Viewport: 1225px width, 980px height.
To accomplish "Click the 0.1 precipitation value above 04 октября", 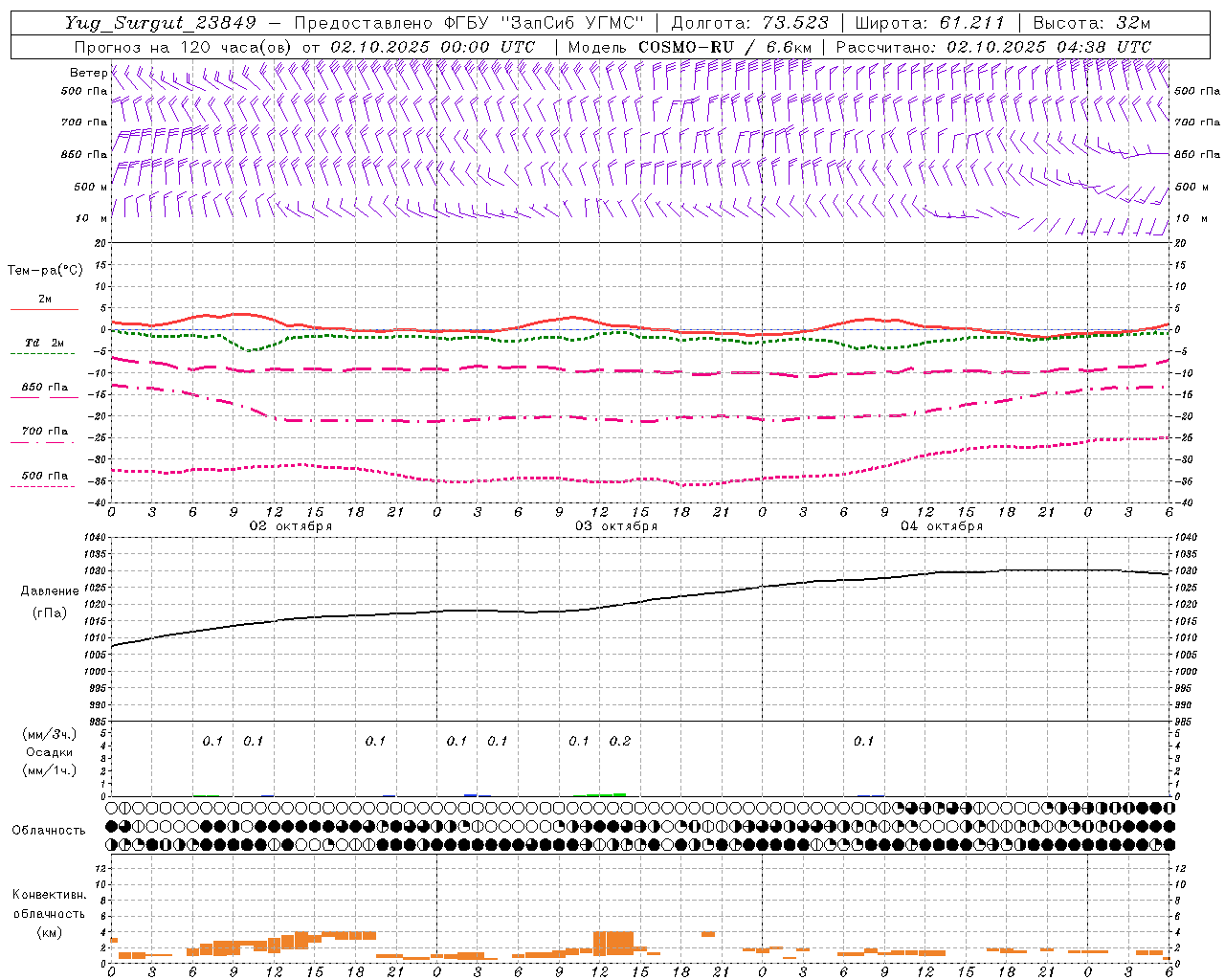I will point(863,742).
